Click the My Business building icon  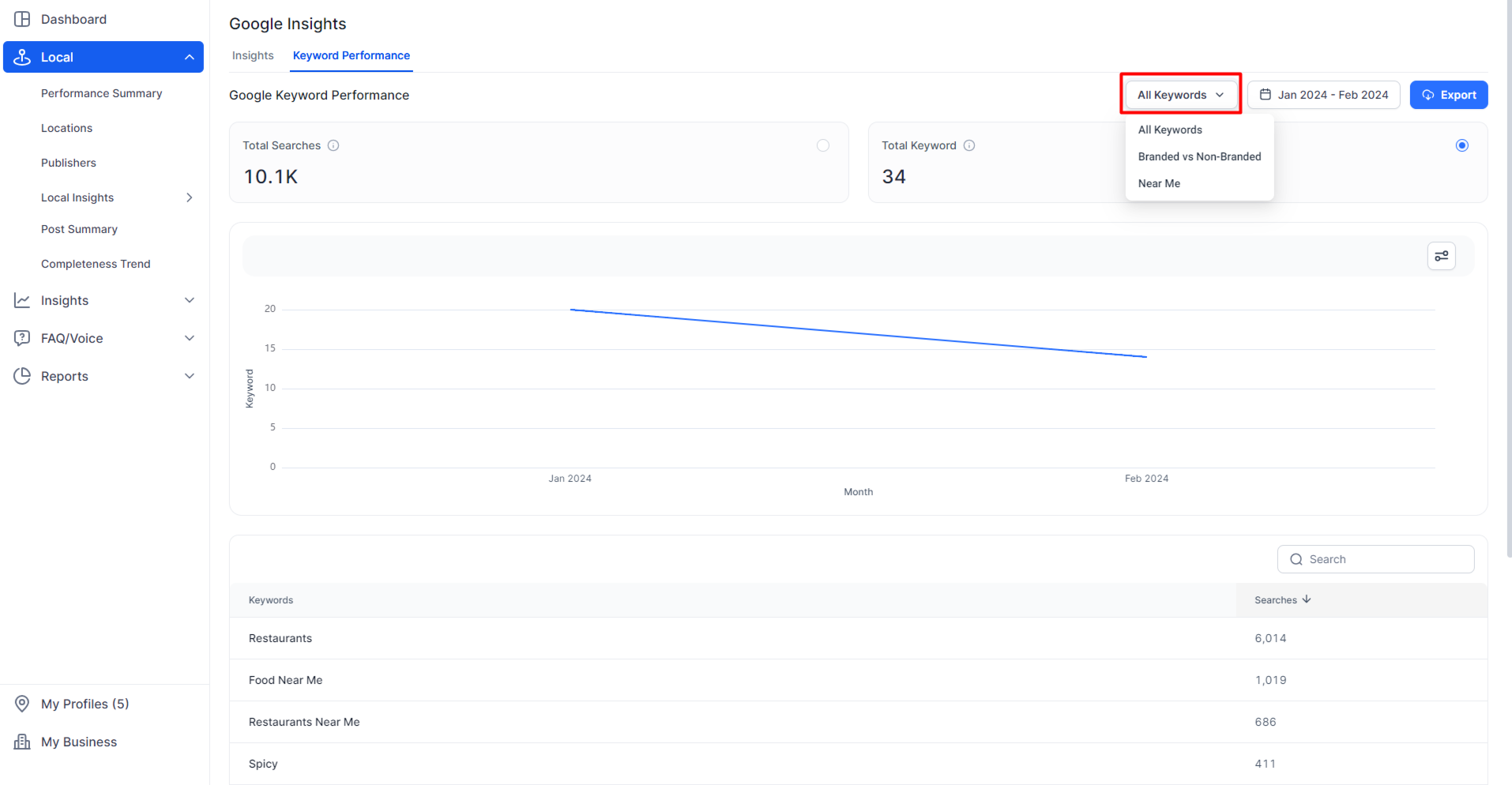(22, 742)
